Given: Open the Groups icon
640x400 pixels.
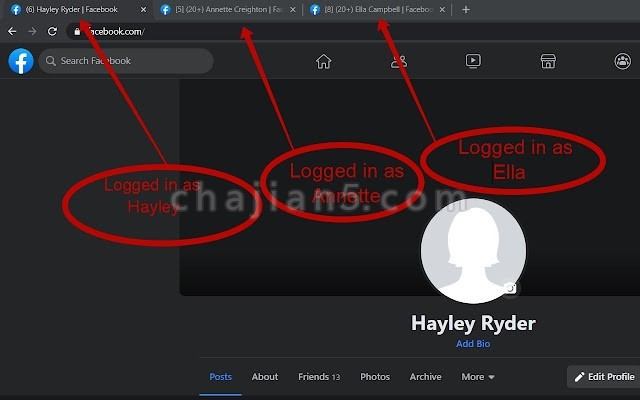Looking at the screenshot, I should click(x=622, y=61).
